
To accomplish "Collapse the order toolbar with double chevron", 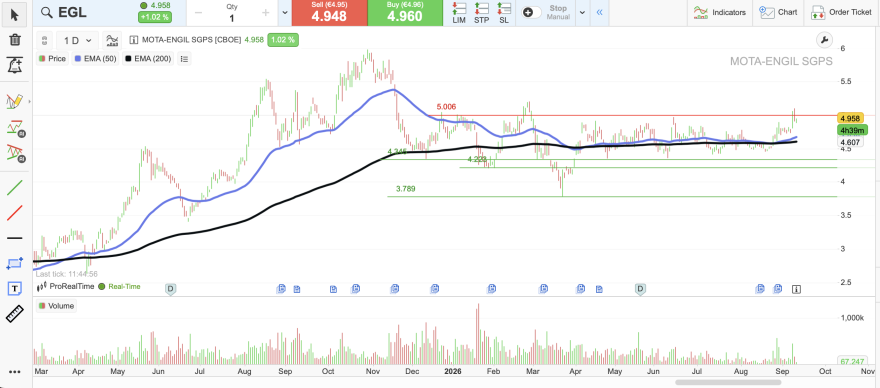I will (599, 12).
